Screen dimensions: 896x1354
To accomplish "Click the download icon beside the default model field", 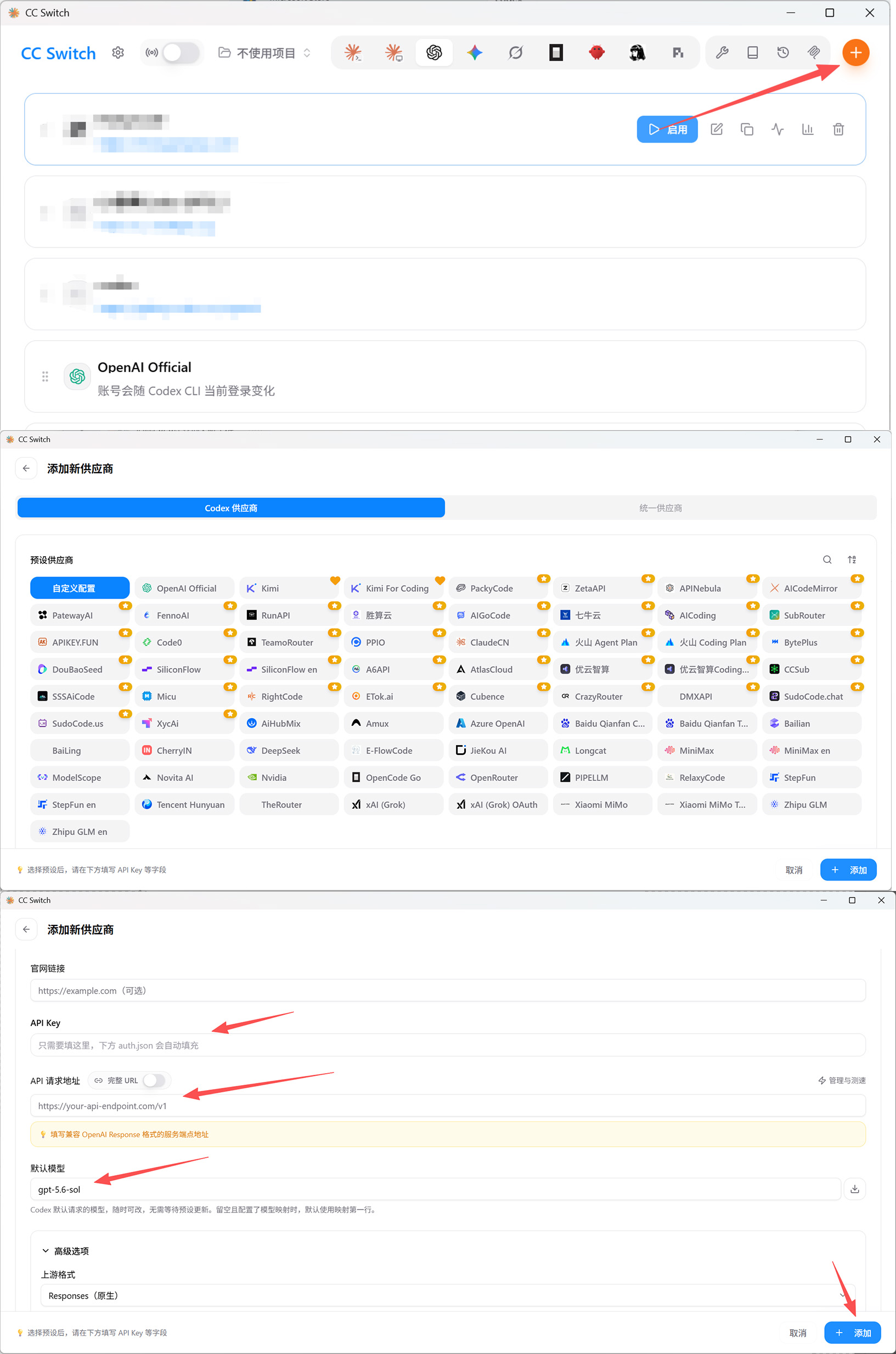I will point(855,1189).
